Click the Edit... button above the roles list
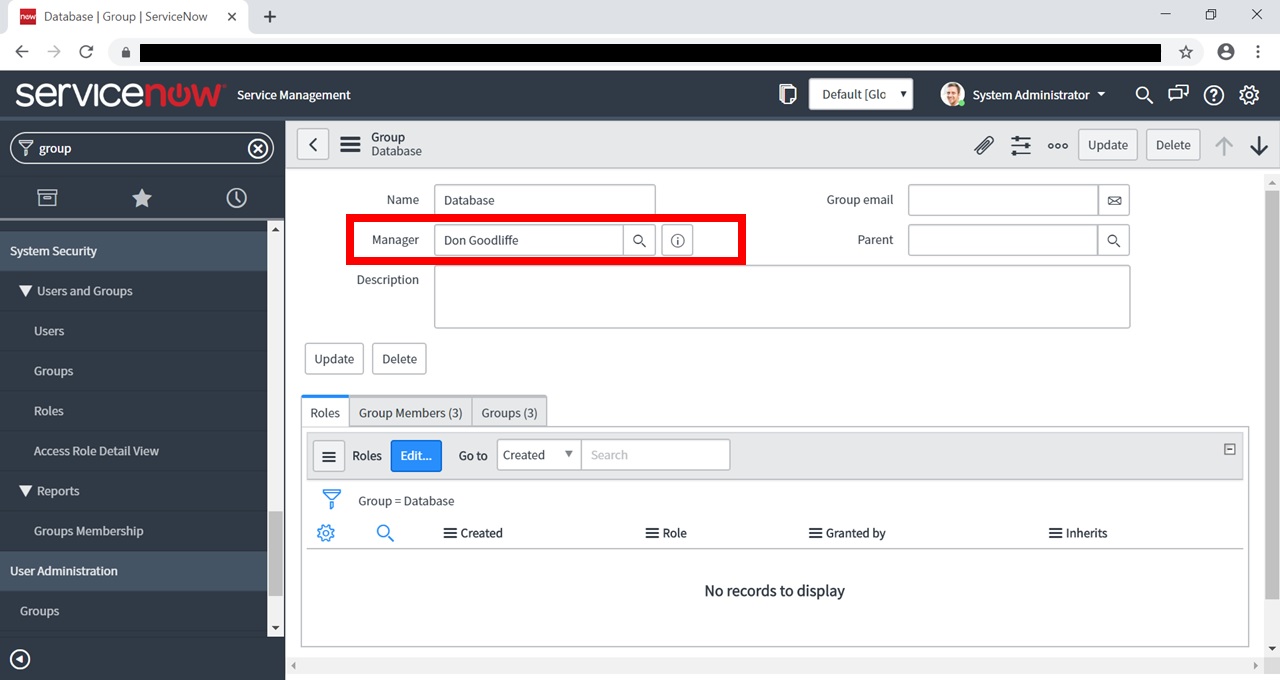Screen dimensions: 1280x680 pos(416,455)
